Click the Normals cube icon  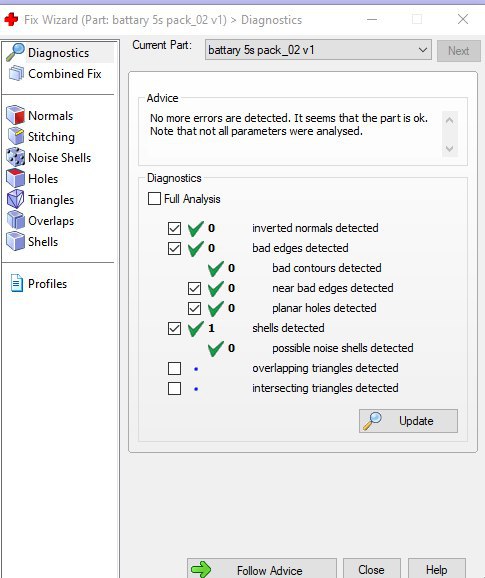click(15, 115)
